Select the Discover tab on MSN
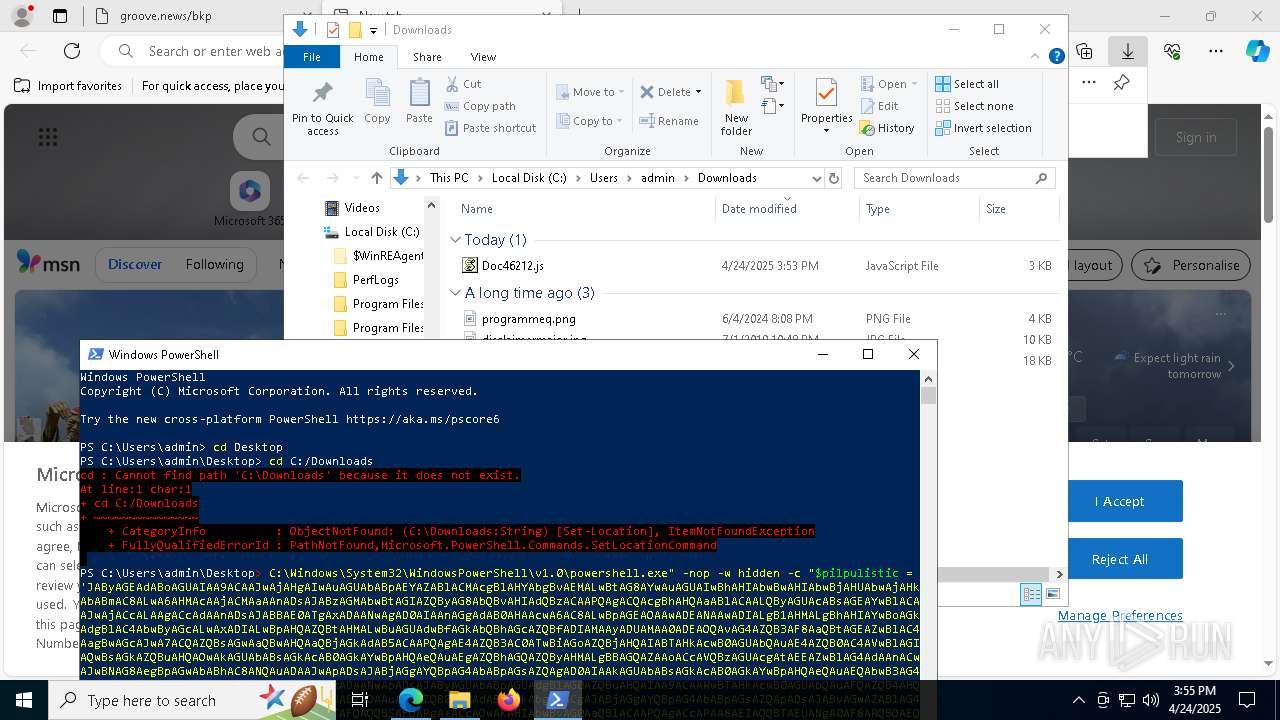Image resolution: width=1280 pixels, height=720 pixels. tap(135, 264)
